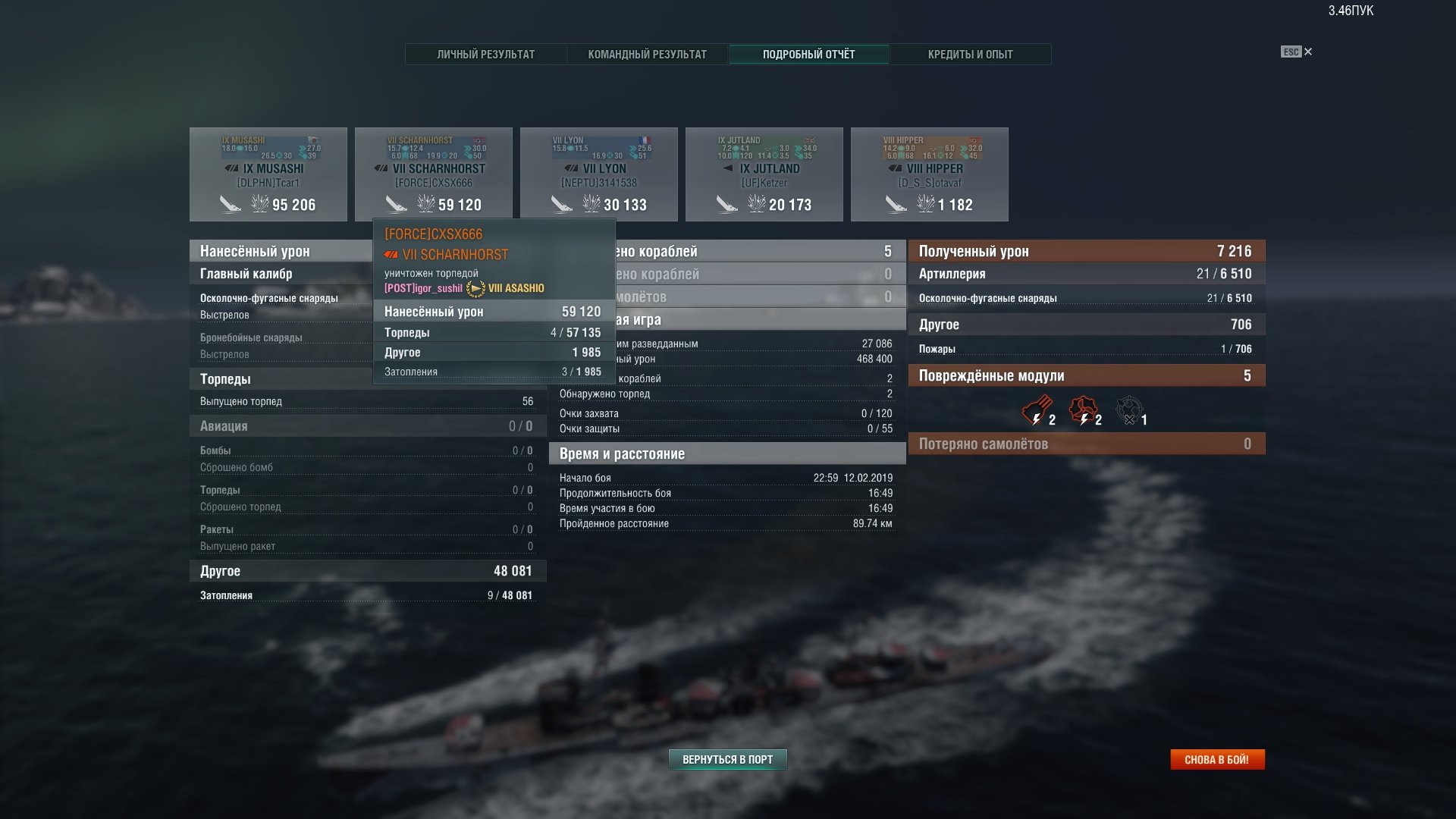The height and width of the screenshot is (819, 1456).
Task: Click the damage splash icon on the Lyon card
Action: [591, 203]
